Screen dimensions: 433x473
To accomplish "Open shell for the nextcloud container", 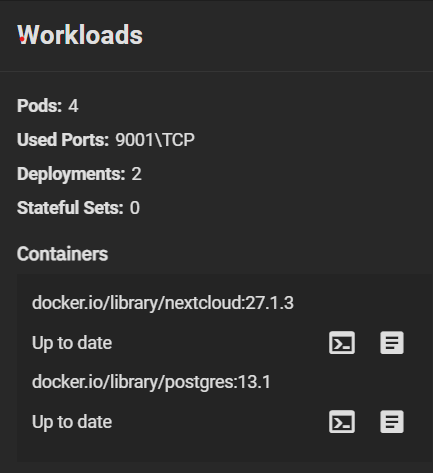I will point(342,343).
